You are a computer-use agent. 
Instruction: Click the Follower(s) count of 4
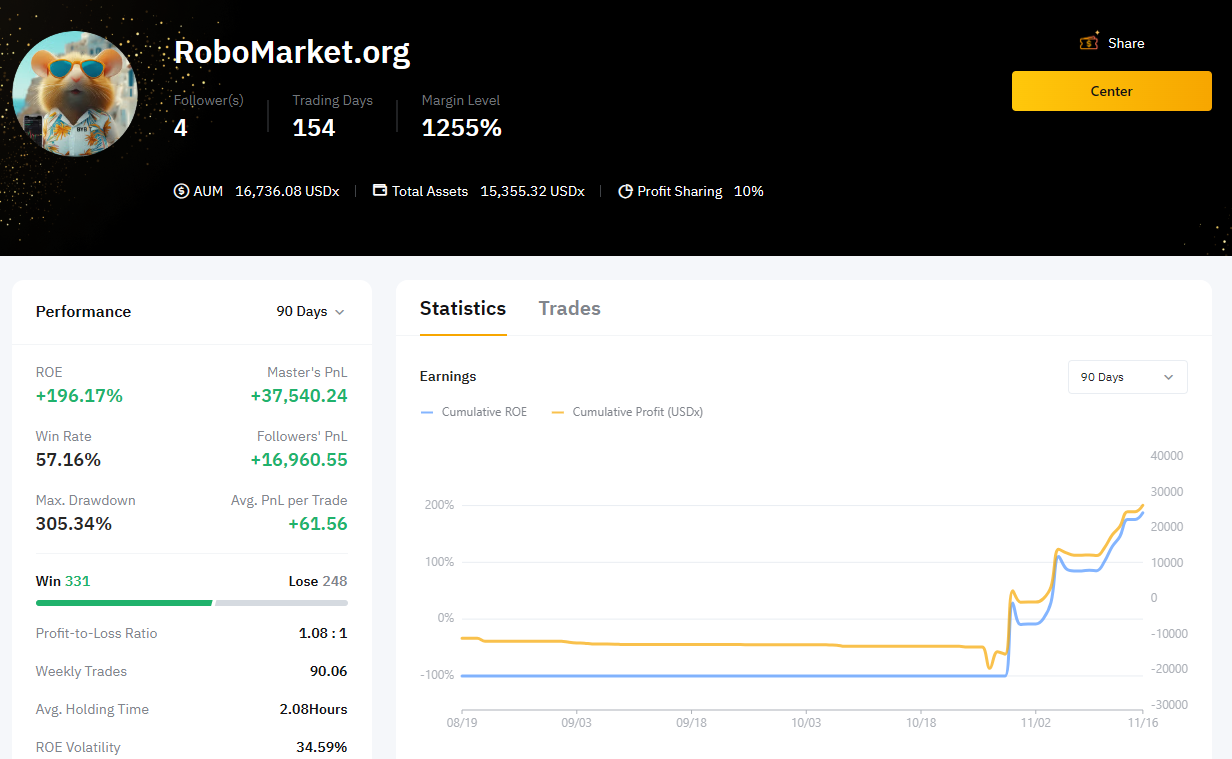[181, 128]
